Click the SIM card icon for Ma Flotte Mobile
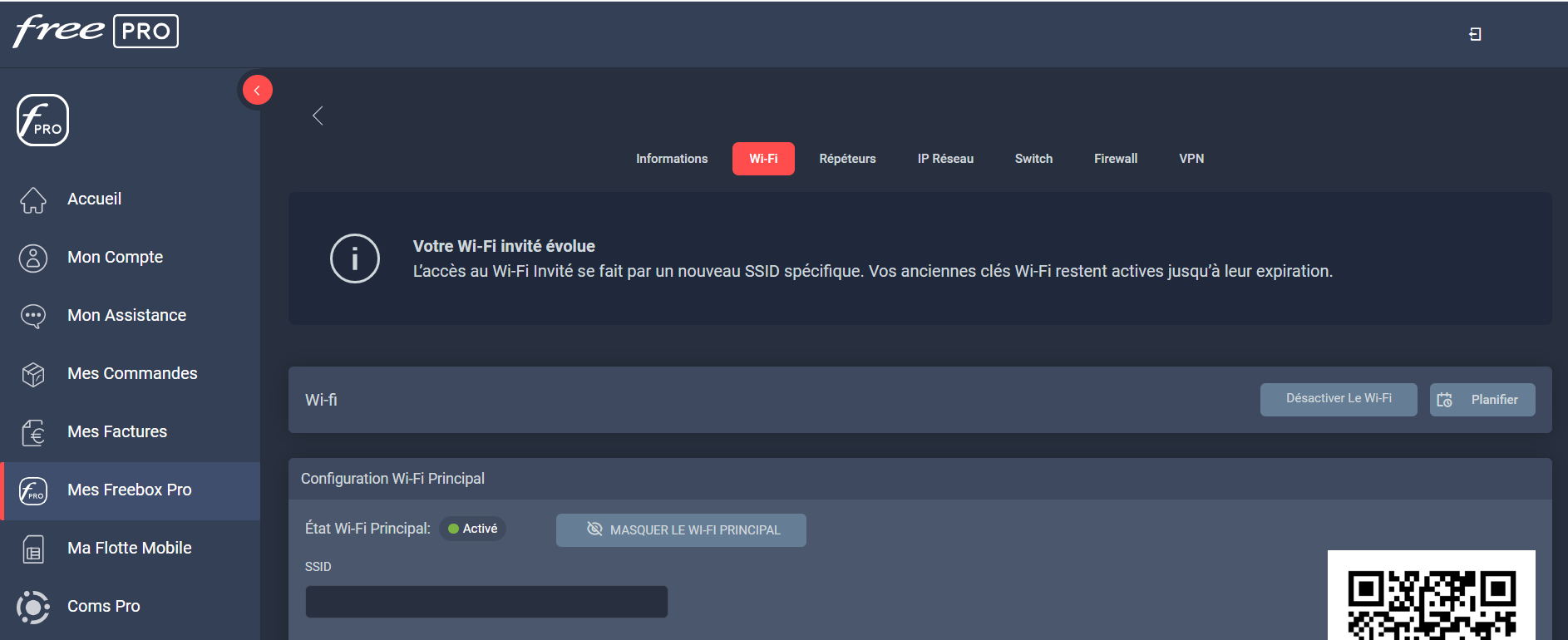The height and width of the screenshot is (640, 1568). pos(33,549)
